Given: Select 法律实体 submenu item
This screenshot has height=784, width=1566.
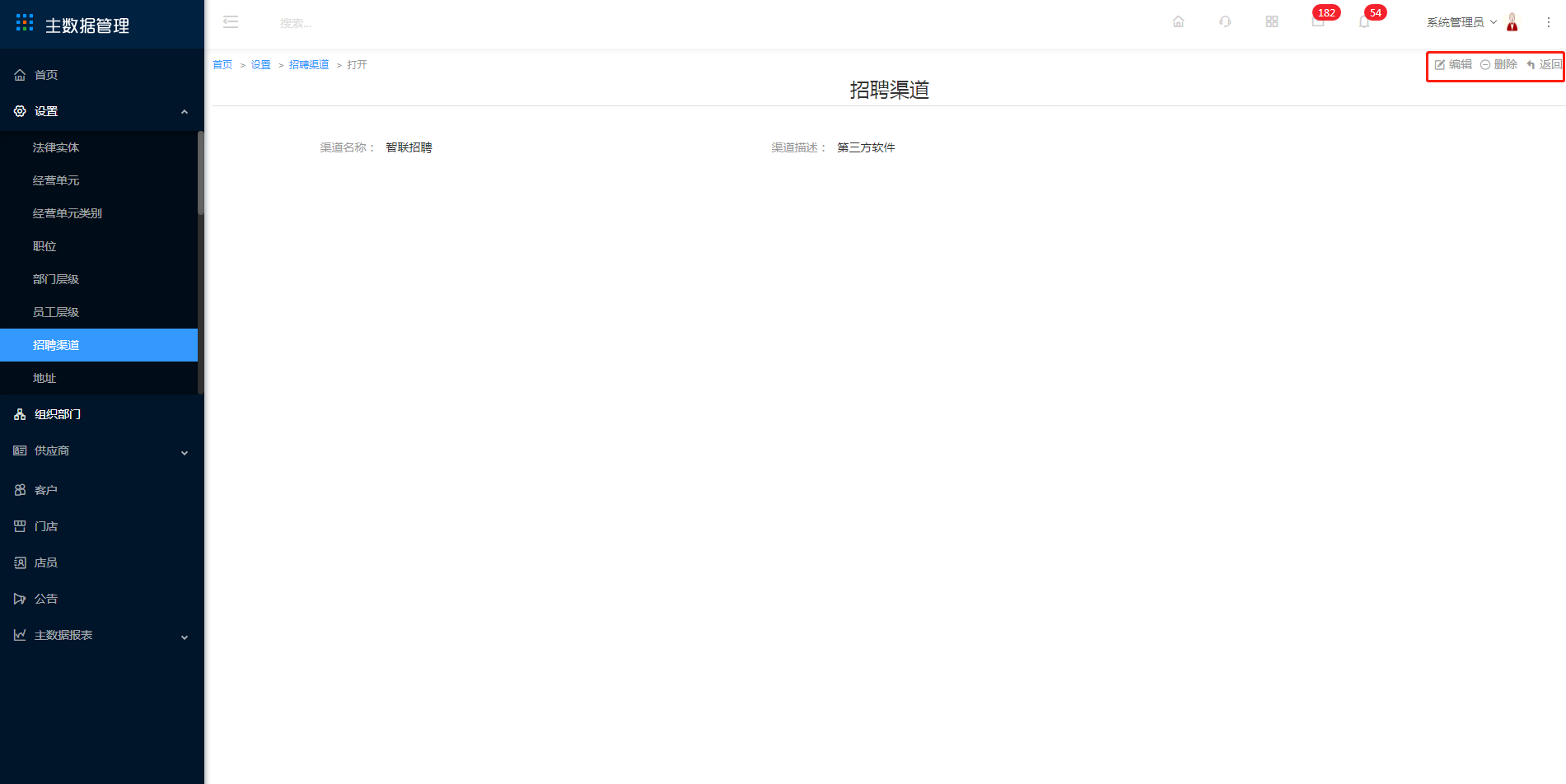Looking at the screenshot, I should 99,147.
